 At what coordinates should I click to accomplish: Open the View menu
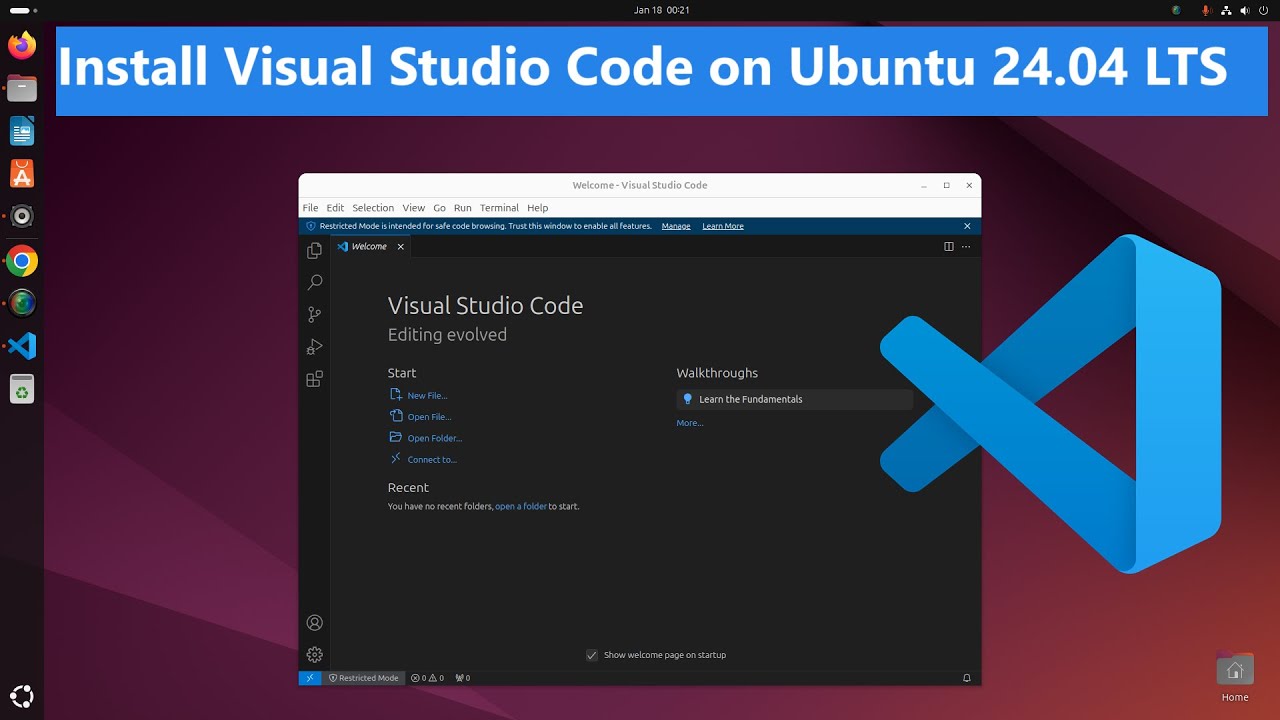click(x=414, y=208)
